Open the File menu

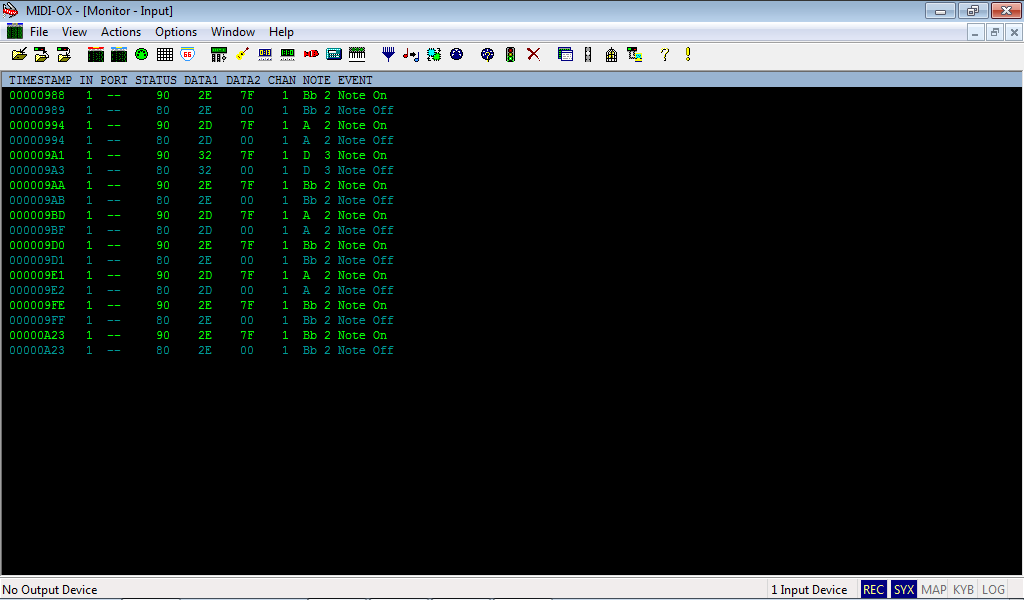click(39, 31)
